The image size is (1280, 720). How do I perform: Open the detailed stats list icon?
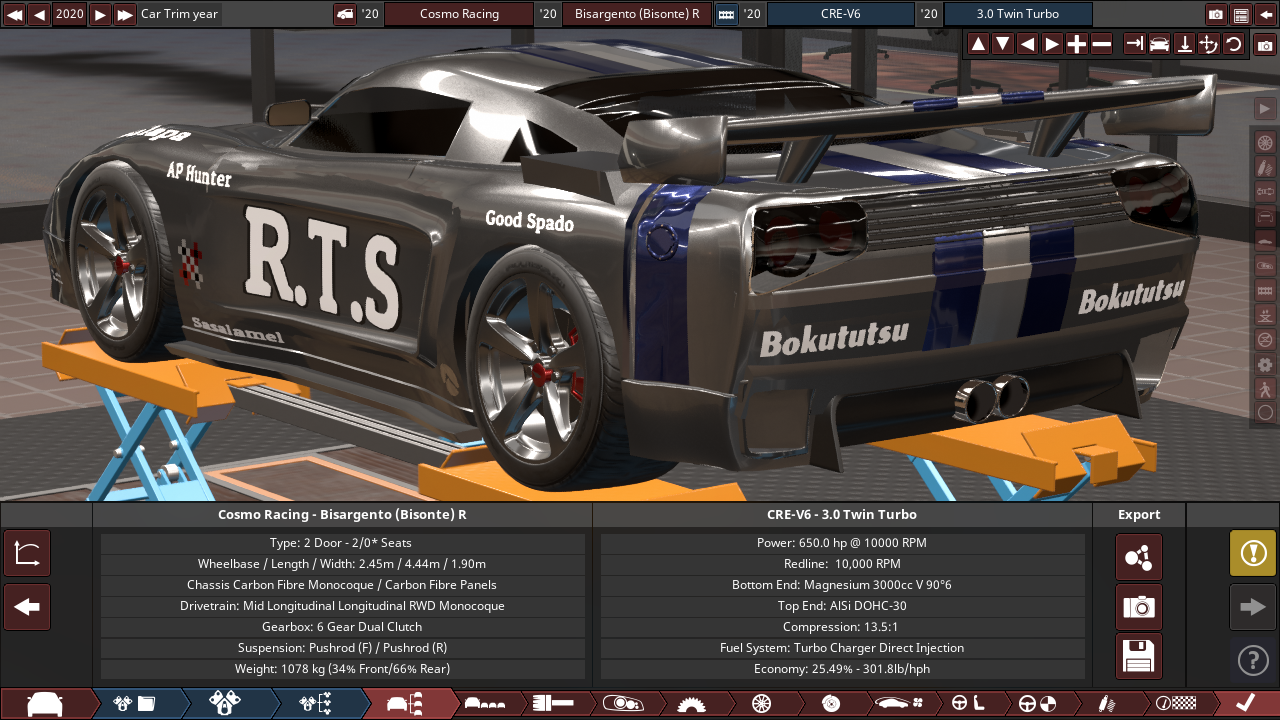[1241, 14]
